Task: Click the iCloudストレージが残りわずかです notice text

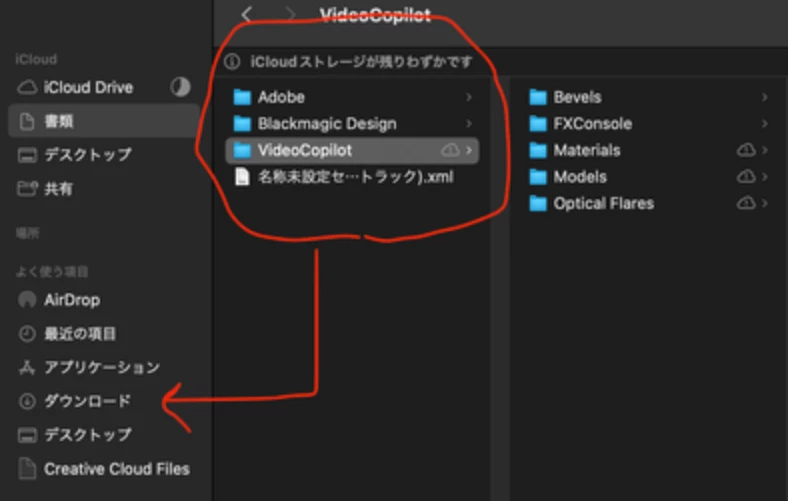Action: tap(361, 62)
